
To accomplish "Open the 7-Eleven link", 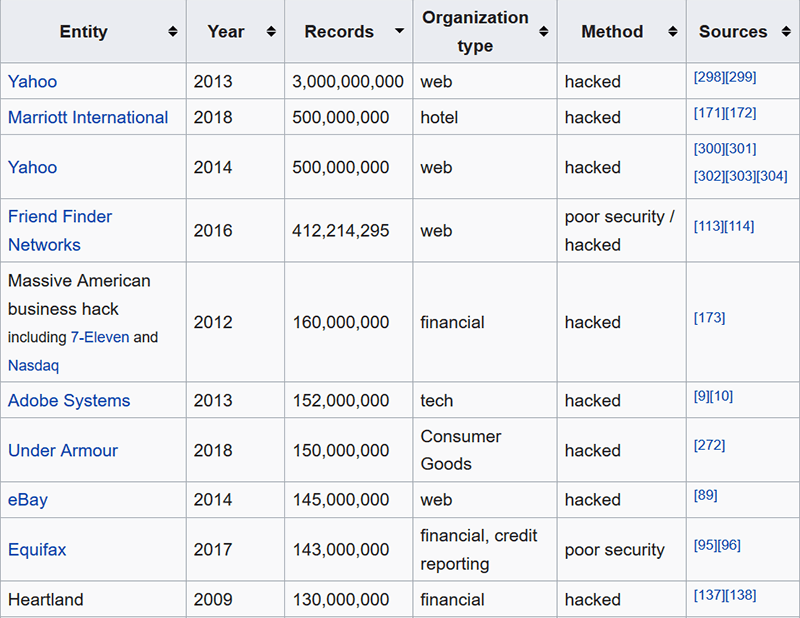I will coord(97,337).
